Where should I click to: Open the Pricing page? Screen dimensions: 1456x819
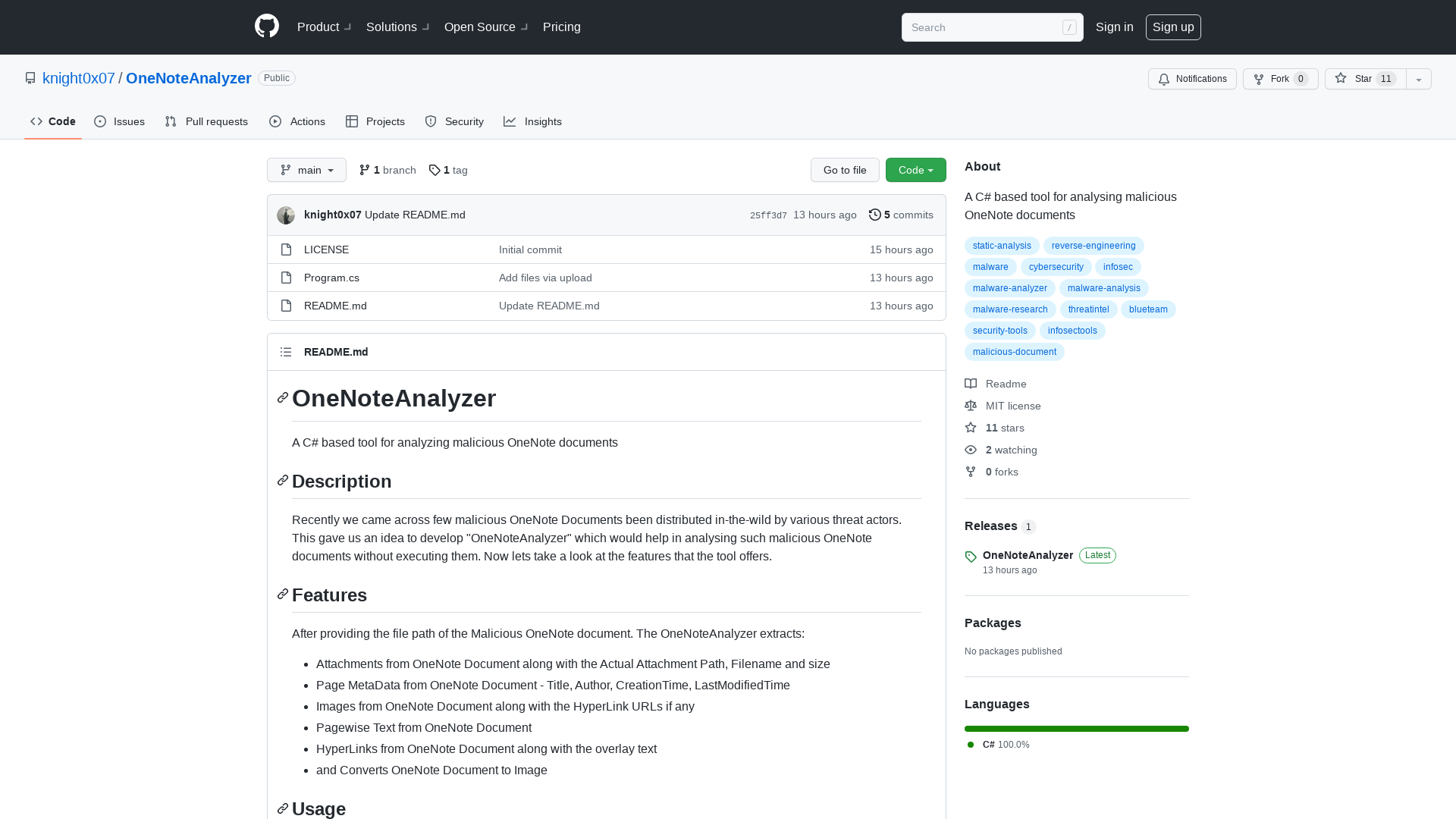pyautogui.click(x=562, y=27)
